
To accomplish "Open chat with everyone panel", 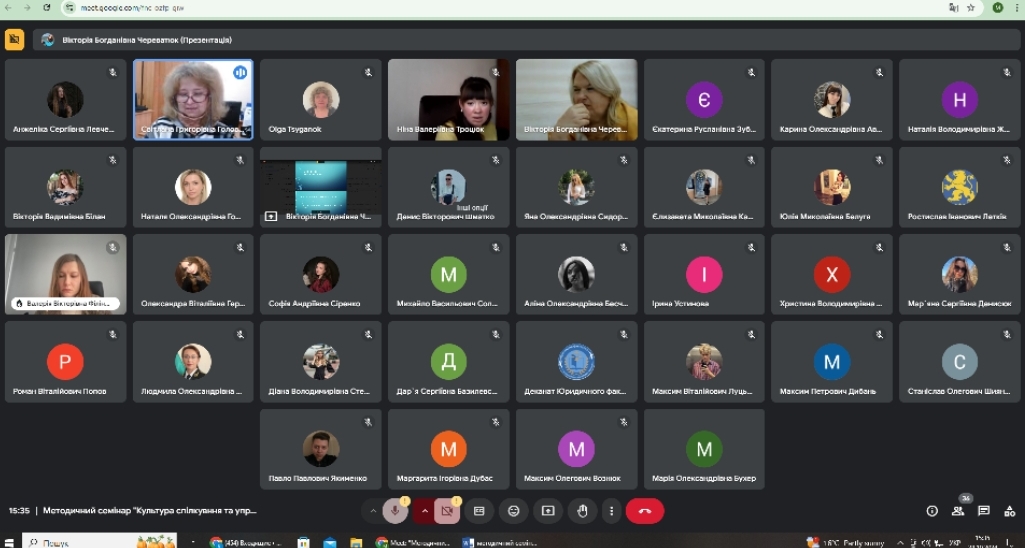I will [x=984, y=511].
